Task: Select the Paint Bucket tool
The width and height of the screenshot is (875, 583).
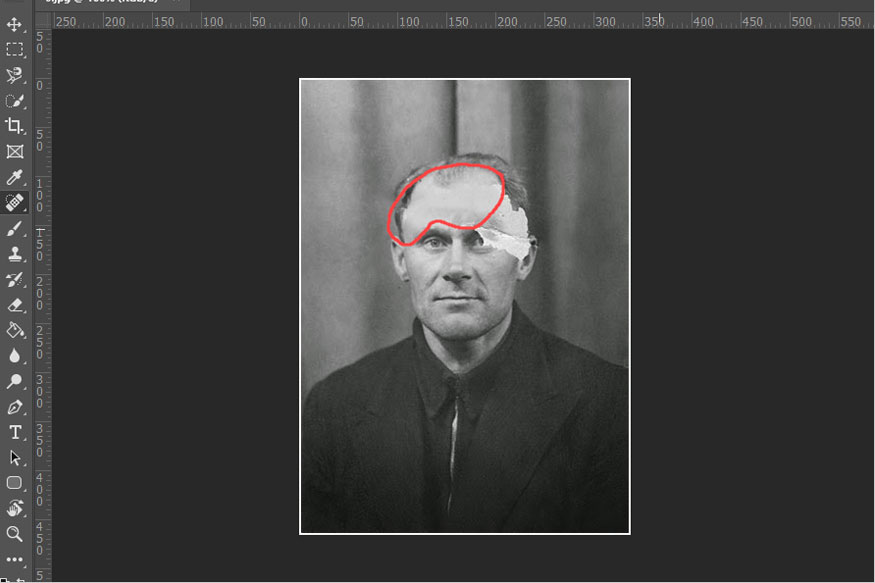Action: [x=15, y=330]
